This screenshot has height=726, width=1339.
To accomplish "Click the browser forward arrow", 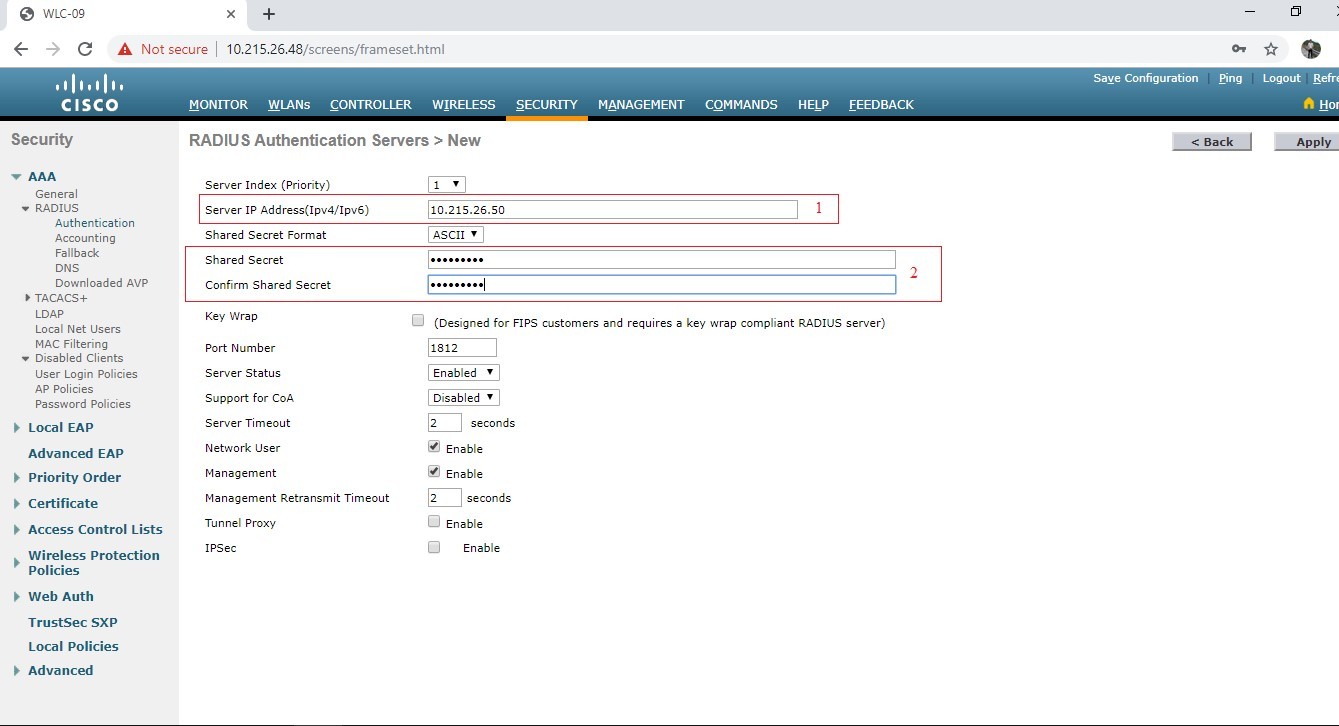I will tap(53, 49).
